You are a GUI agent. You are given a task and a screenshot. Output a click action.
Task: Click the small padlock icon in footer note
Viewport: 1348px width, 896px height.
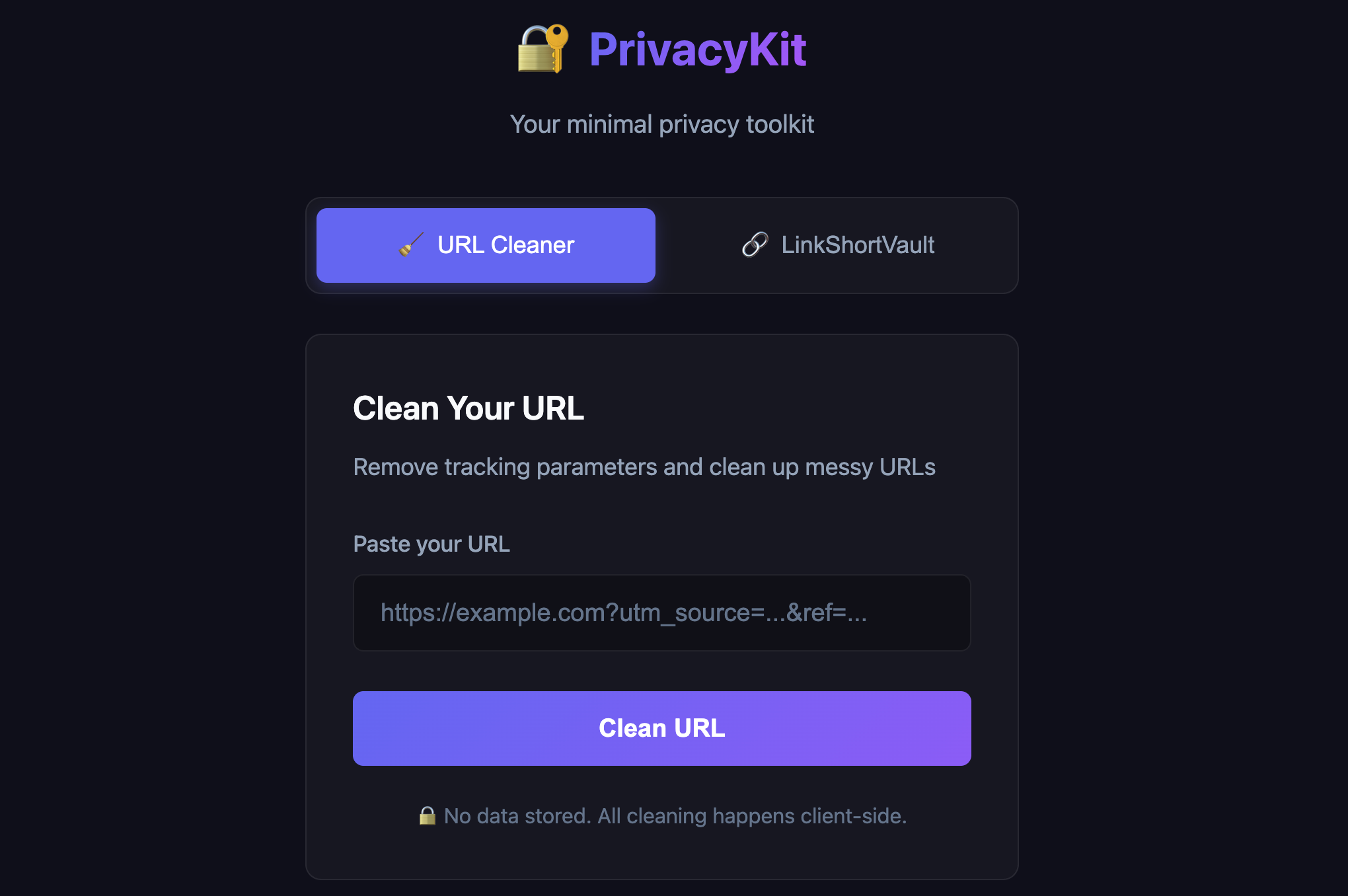[428, 816]
